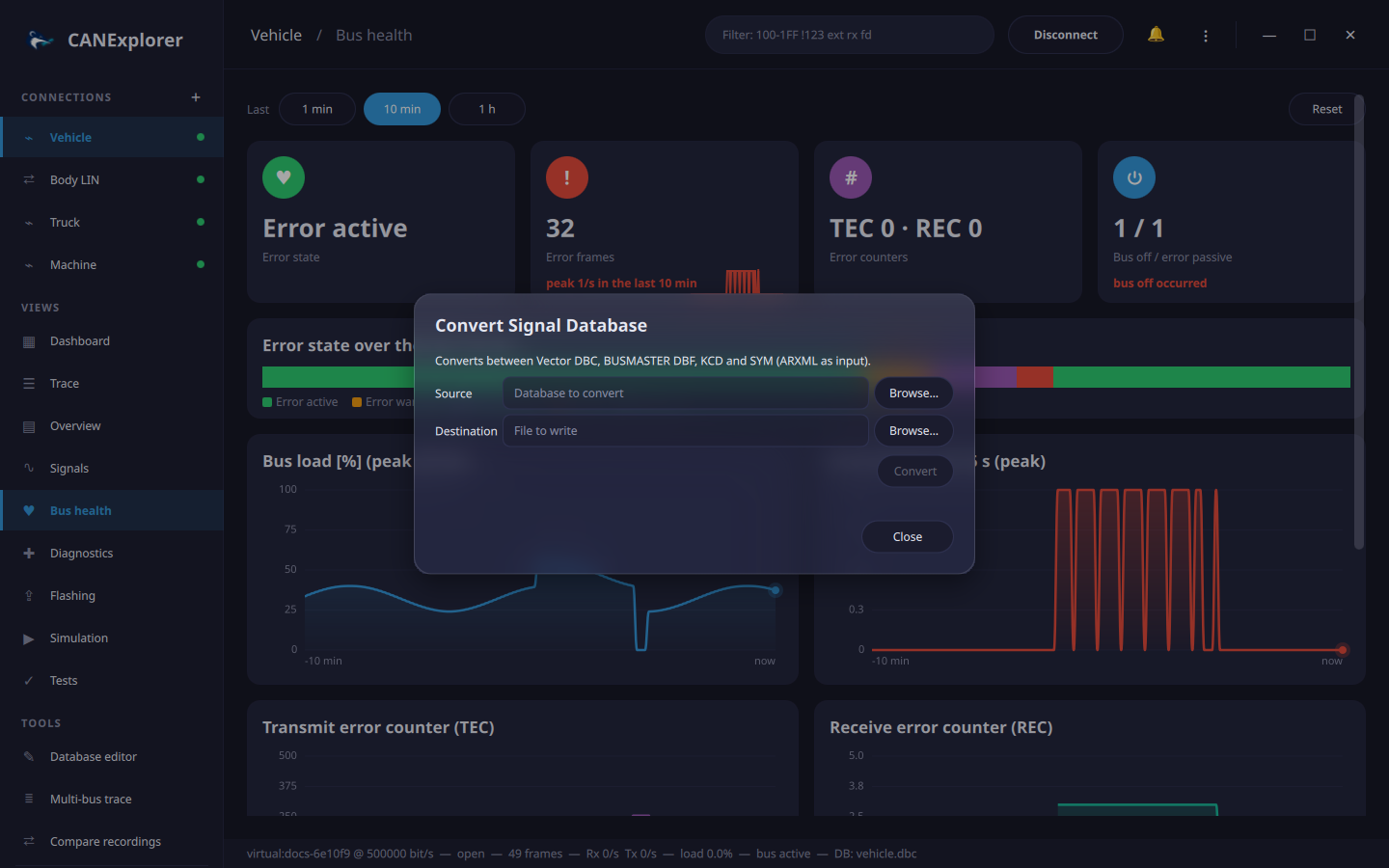Image resolution: width=1389 pixels, height=868 pixels.
Task: Browse for the Source database file
Action: (913, 393)
